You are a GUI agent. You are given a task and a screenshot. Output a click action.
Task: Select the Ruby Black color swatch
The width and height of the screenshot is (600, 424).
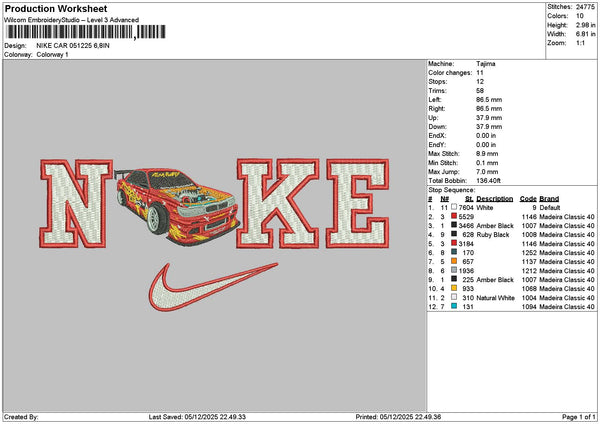(x=454, y=234)
